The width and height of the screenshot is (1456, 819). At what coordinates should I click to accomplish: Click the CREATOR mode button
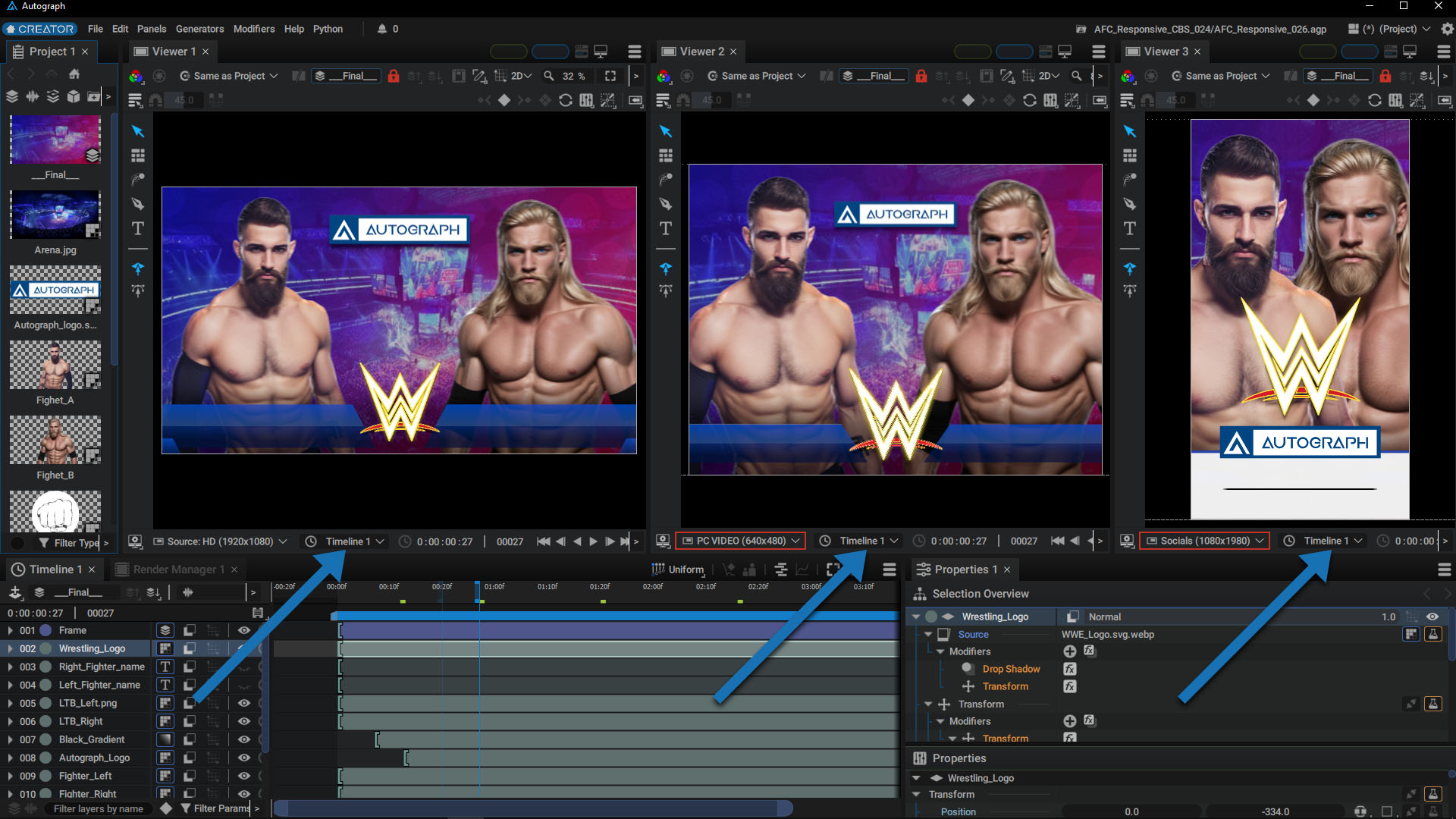[x=39, y=29]
